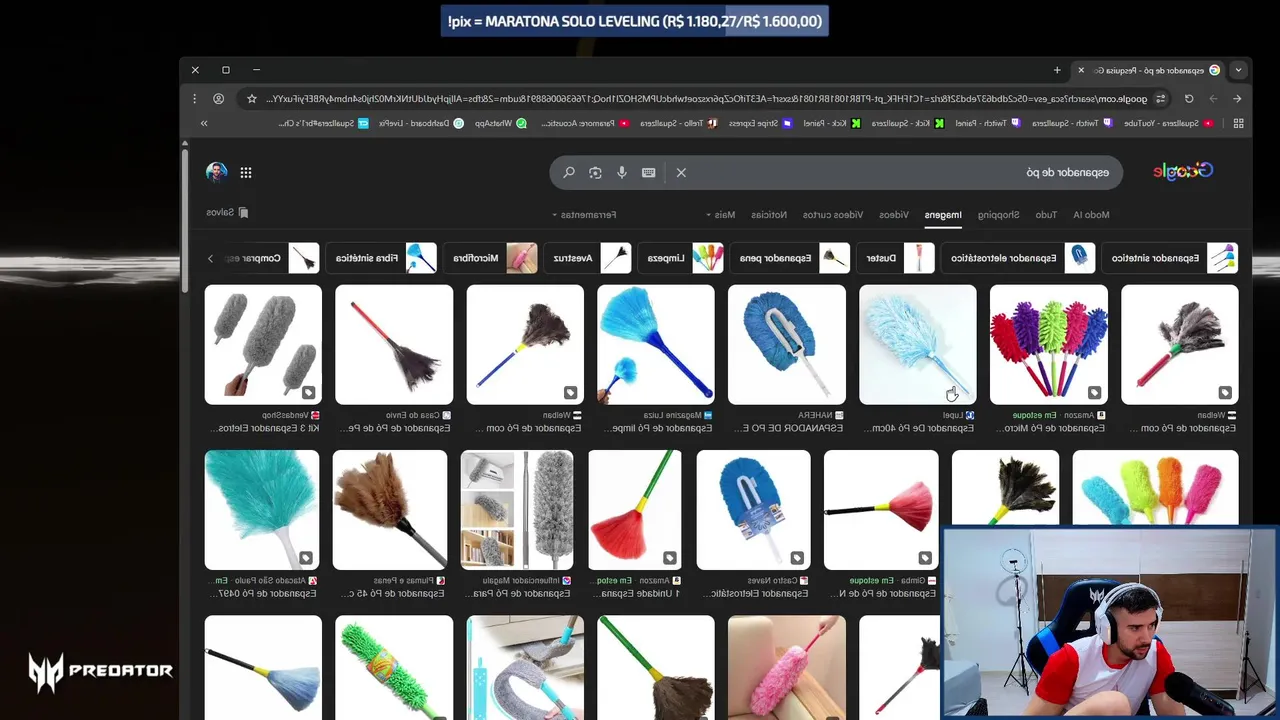The height and width of the screenshot is (720, 1280).
Task: Open a new browser tab with plus
Action: pos(1057,70)
